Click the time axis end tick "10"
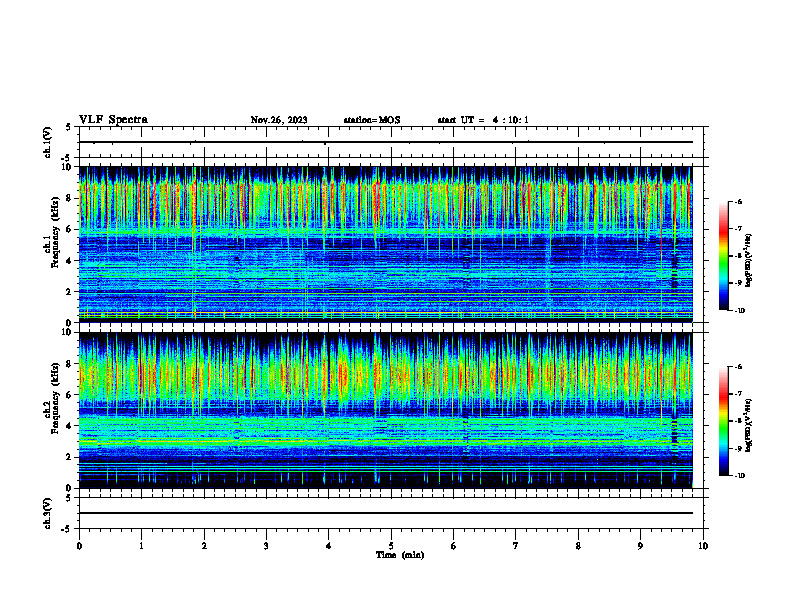 [x=703, y=546]
